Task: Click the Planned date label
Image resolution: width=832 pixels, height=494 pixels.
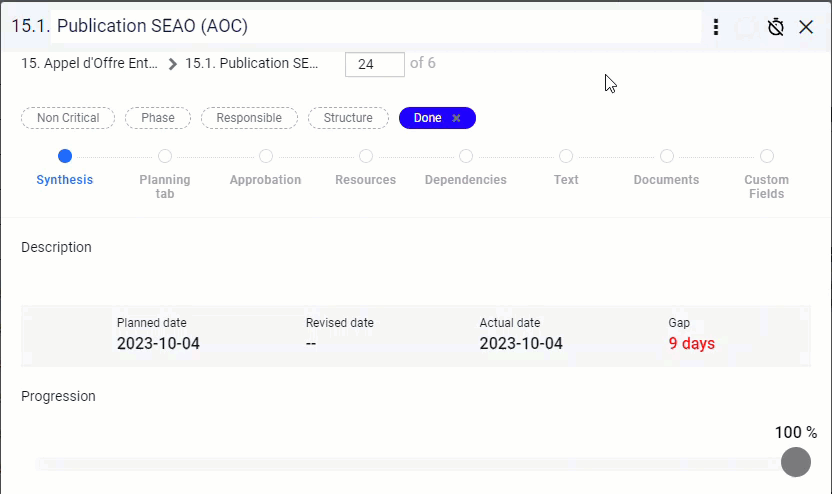Action: click(x=152, y=323)
